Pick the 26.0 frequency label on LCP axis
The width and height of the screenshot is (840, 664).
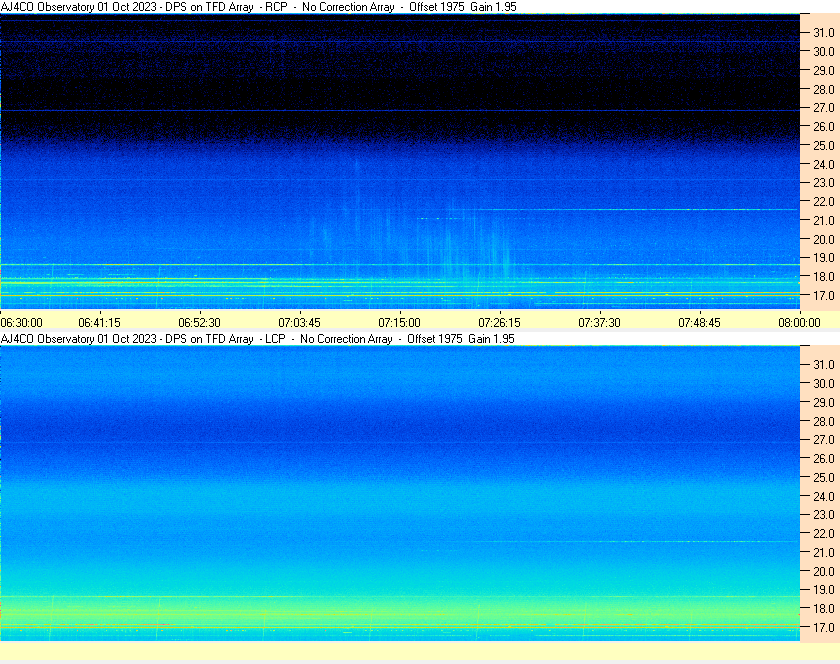point(824,458)
